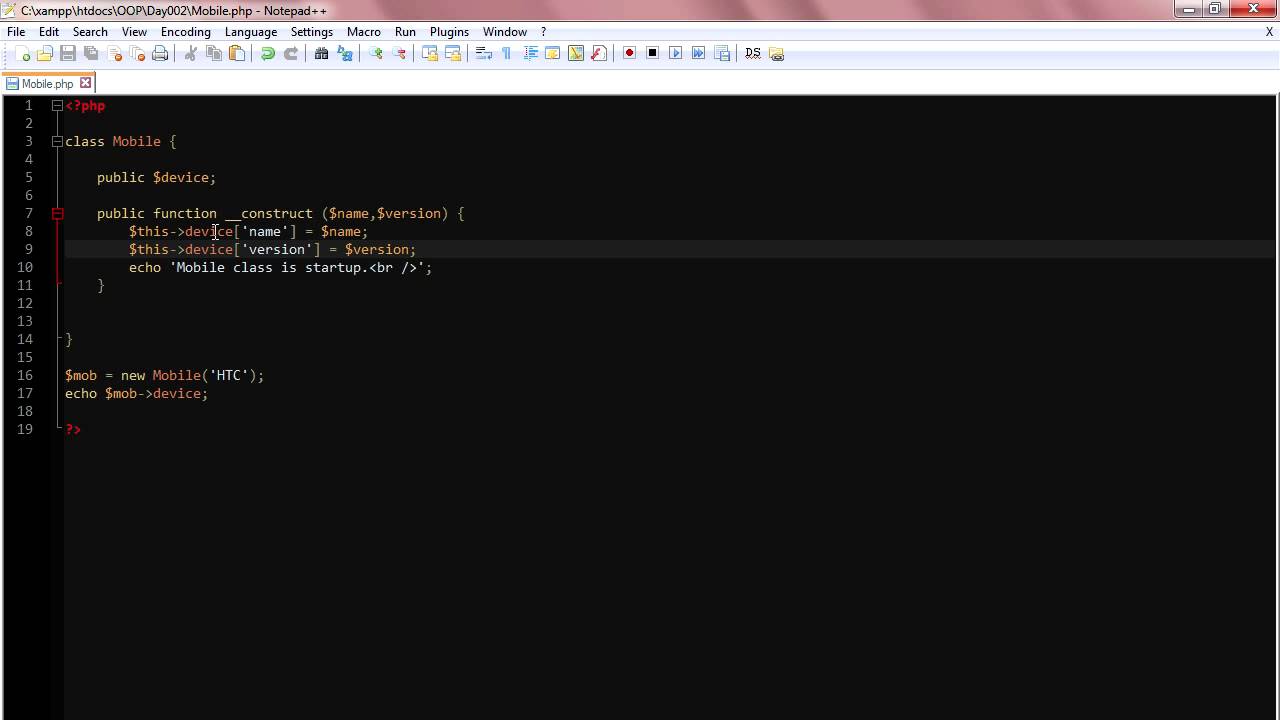Viewport: 1280px width, 720px height.
Task: Open the Run menu
Action: click(405, 32)
